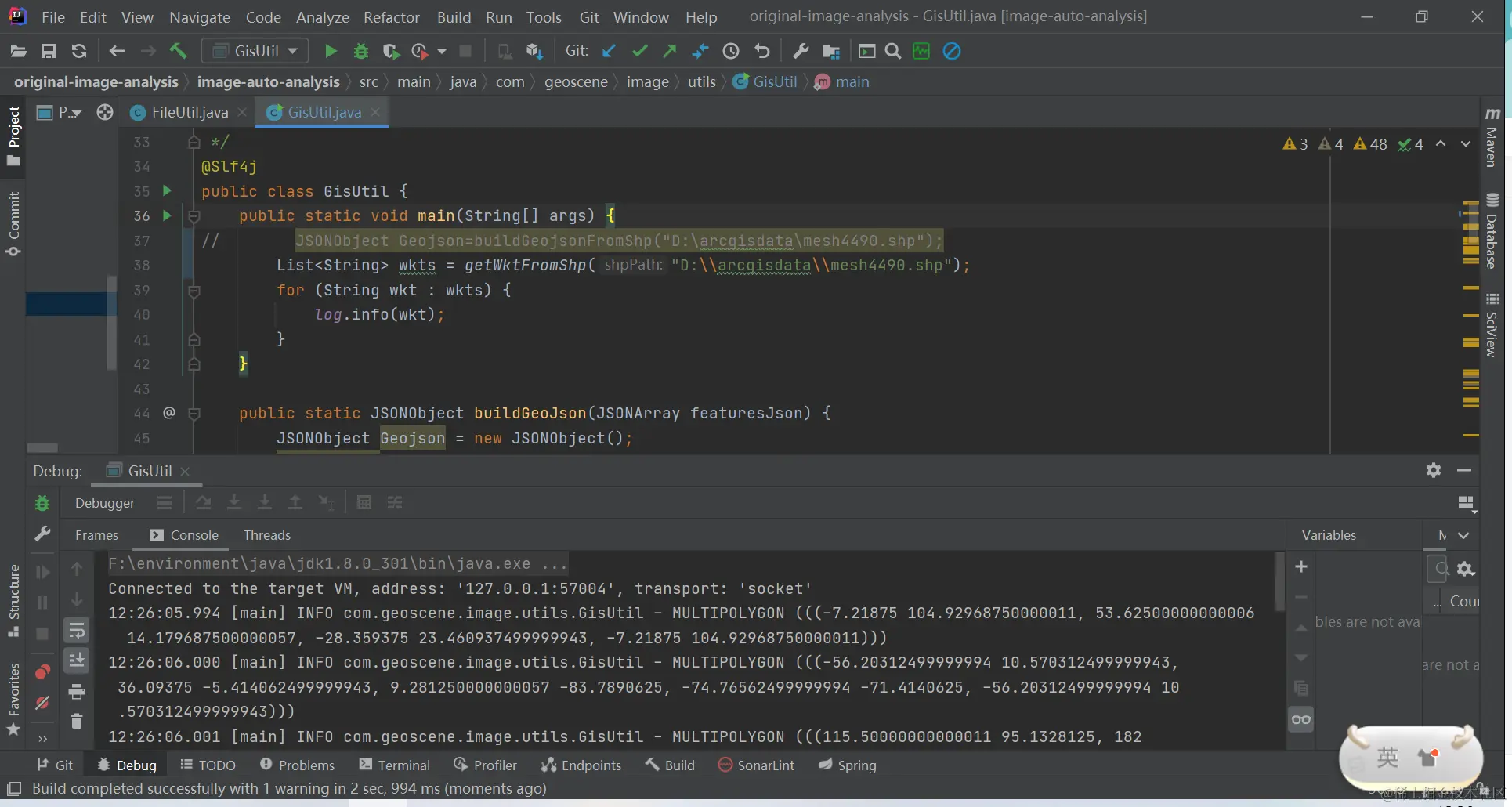
Task: Click Git rollback undo icon
Action: pos(762,52)
